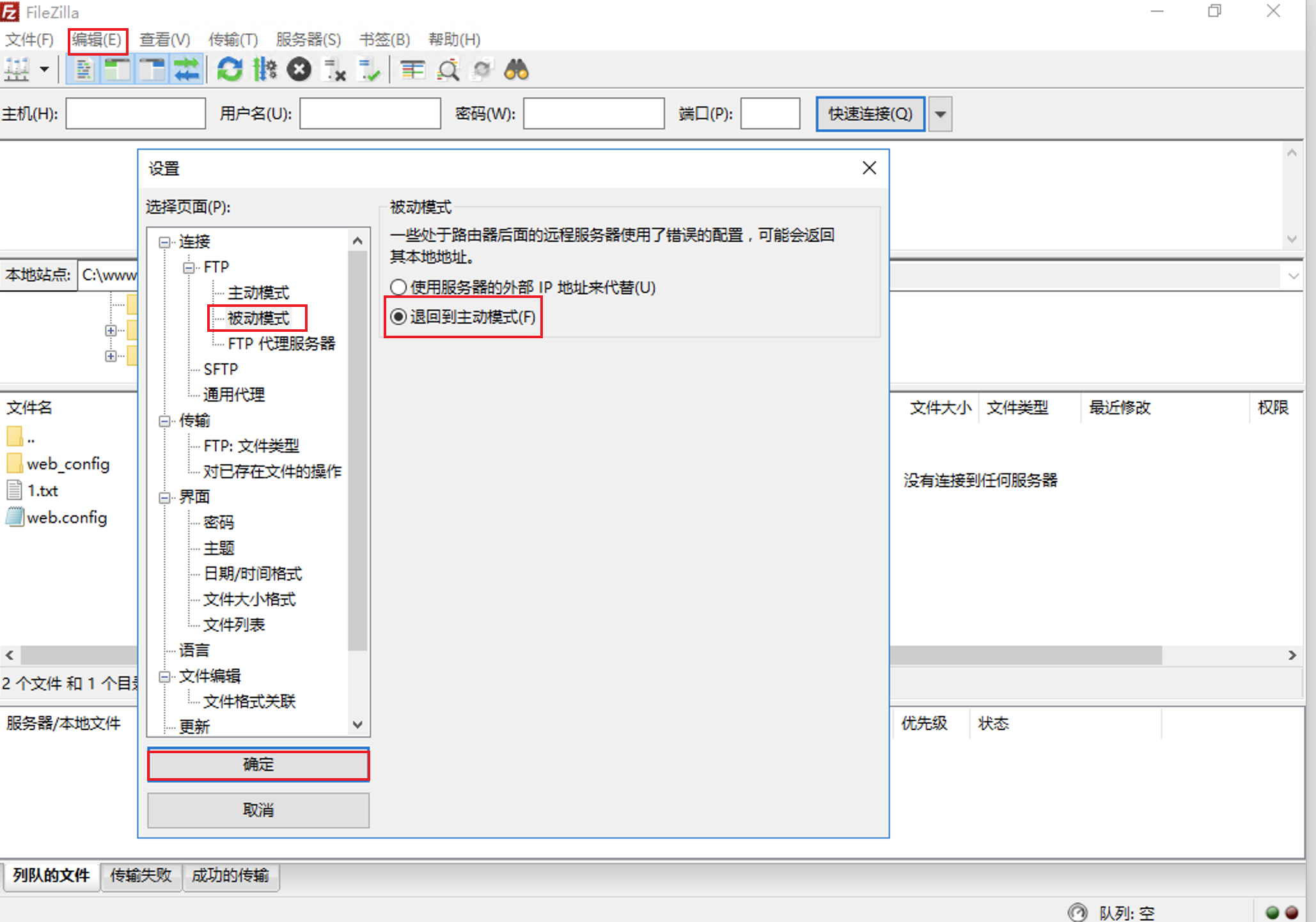Collapse the FTP tree node
Image resolution: width=1316 pixels, height=922 pixels.
coord(189,267)
